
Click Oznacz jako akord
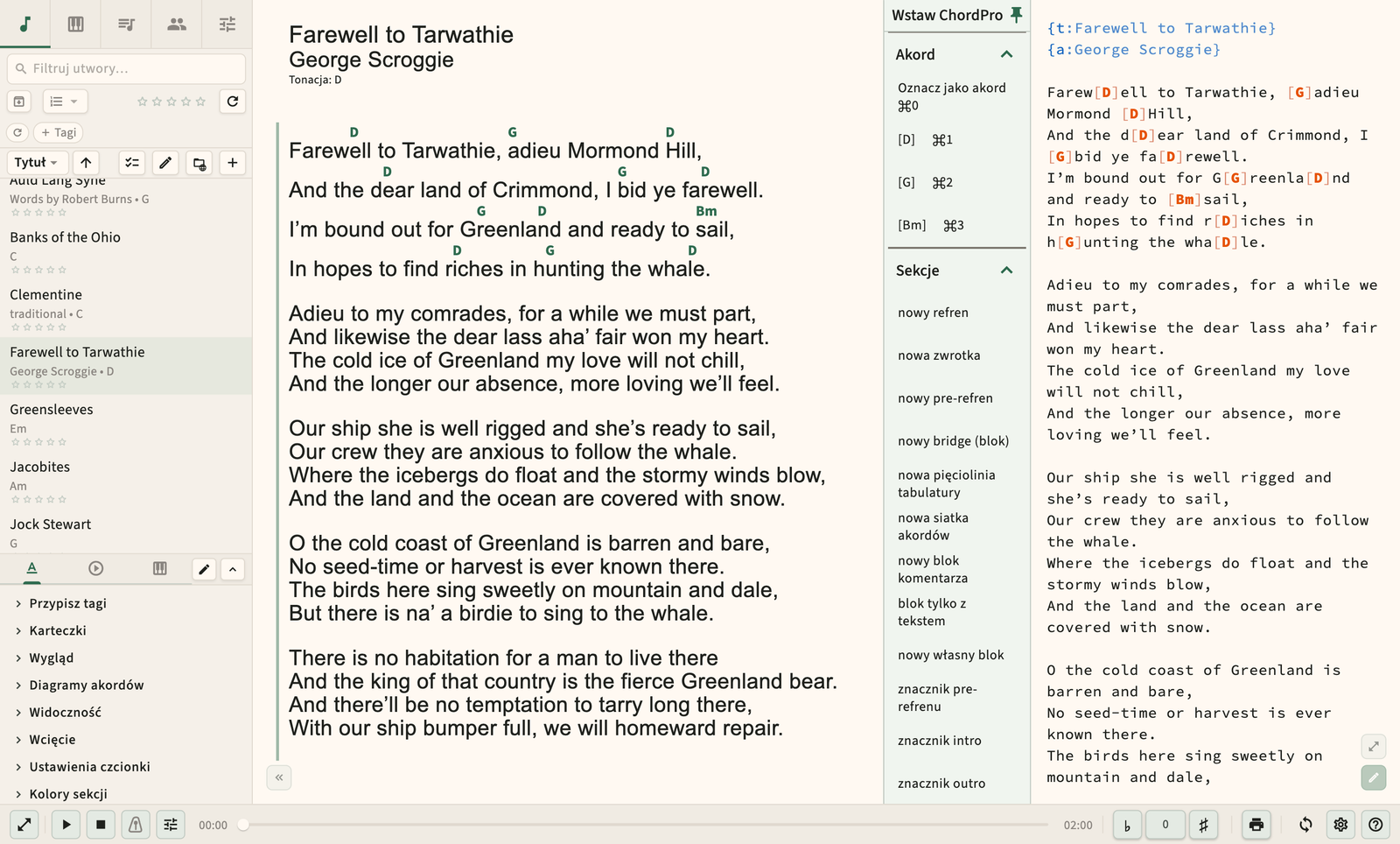(956, 96)
